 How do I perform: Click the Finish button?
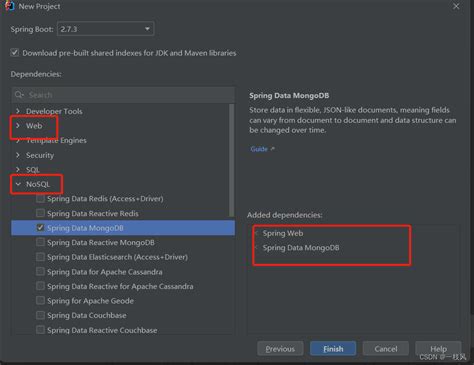(333, 349)
